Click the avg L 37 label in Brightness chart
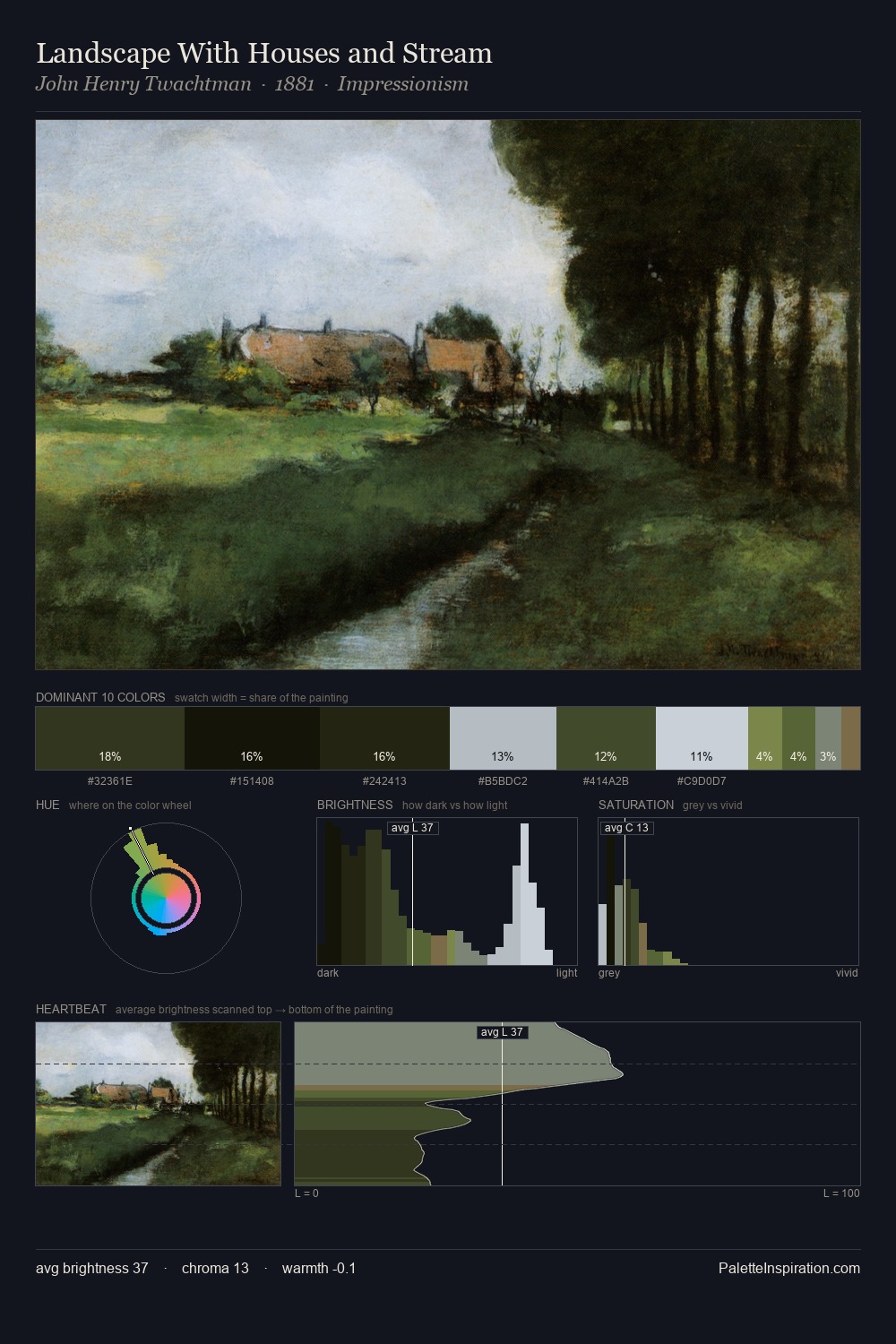 412,828
